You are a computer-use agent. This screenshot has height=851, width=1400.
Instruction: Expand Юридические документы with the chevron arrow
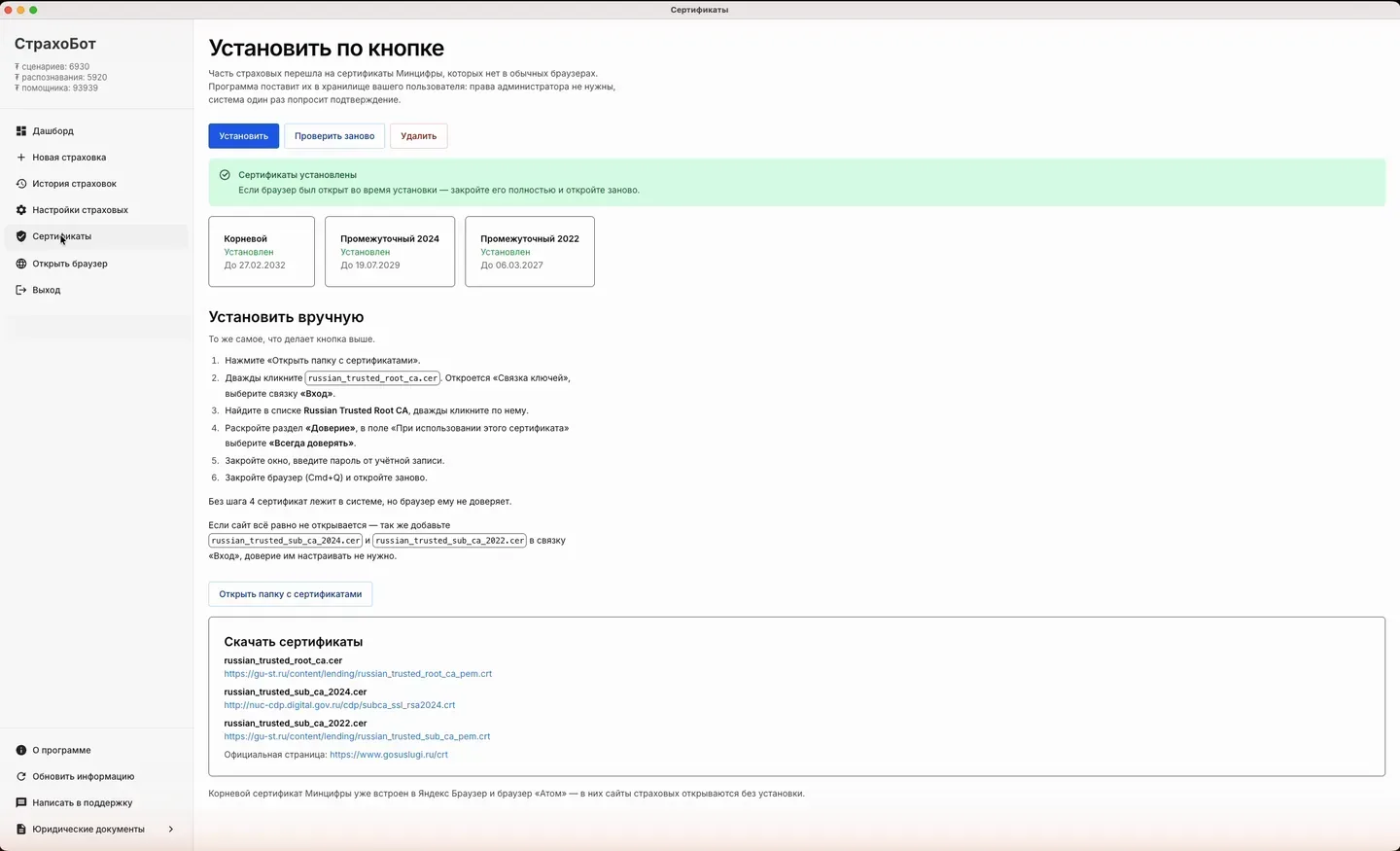click(x=171, y=830)
